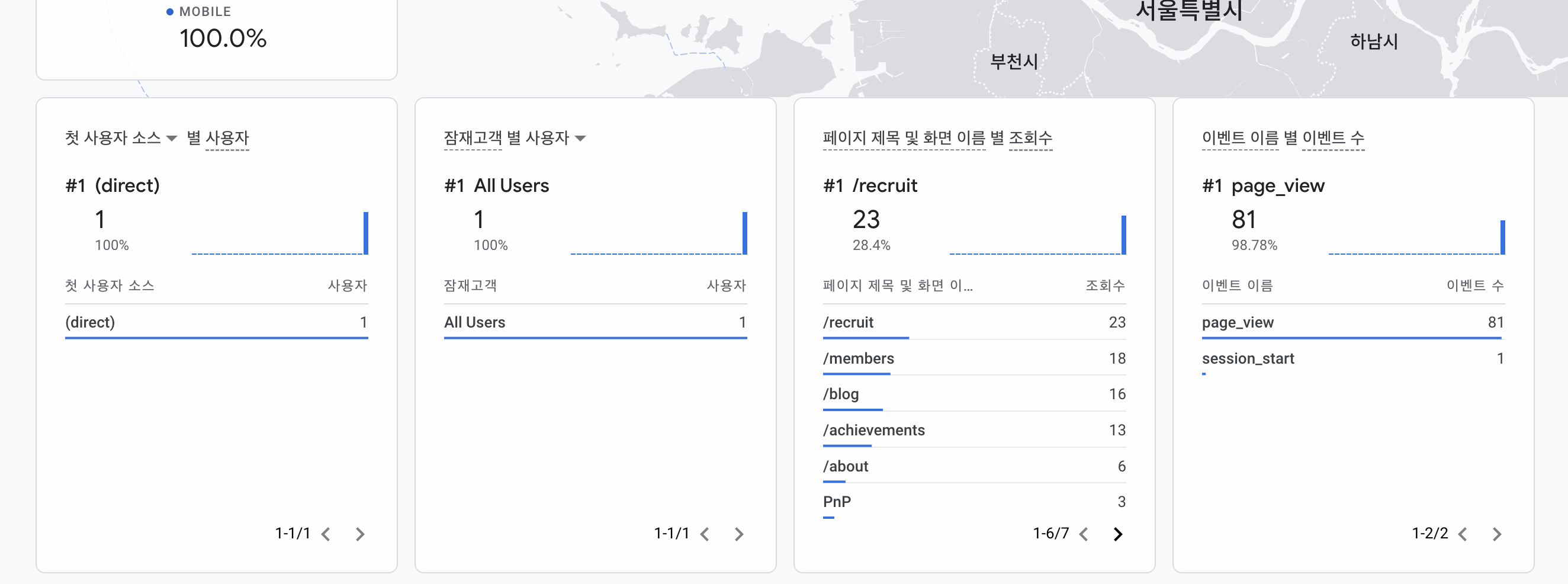
Task: Select the /about page row
Action: pos(974,466)
